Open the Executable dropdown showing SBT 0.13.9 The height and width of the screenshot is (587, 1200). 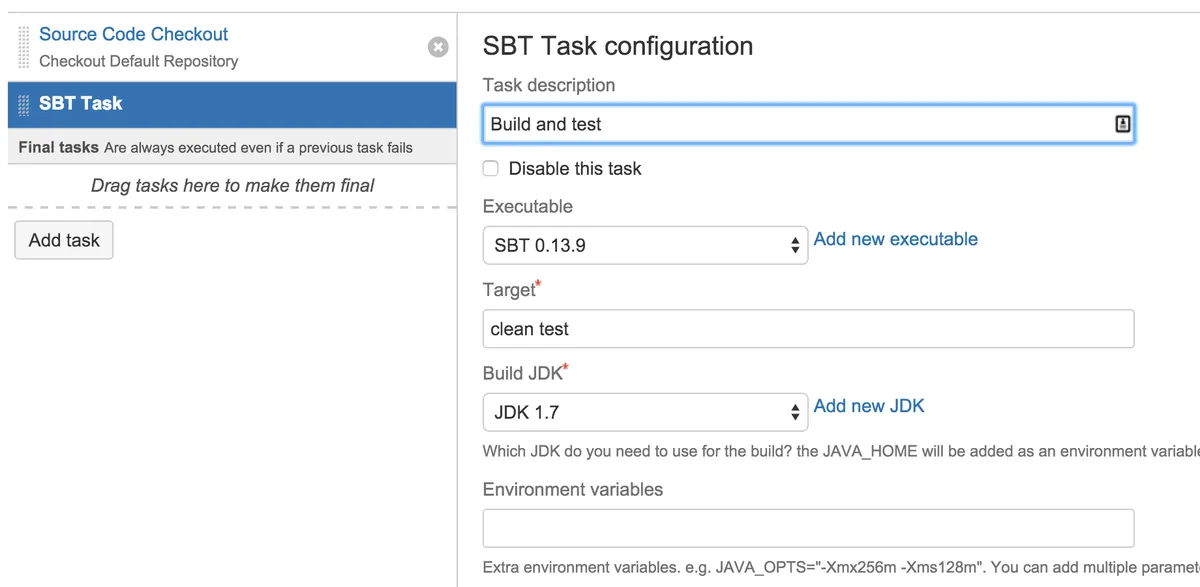coord(645,245)
